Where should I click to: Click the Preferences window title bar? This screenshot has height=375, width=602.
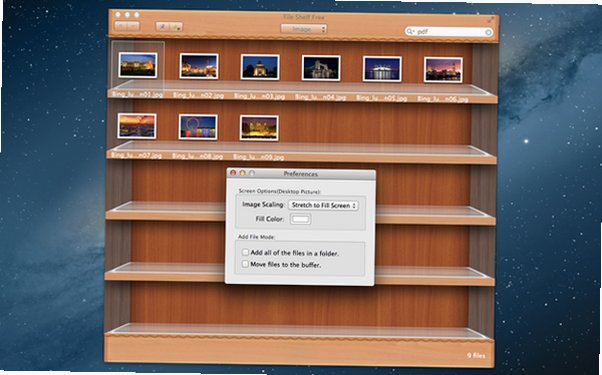point(301,174)
